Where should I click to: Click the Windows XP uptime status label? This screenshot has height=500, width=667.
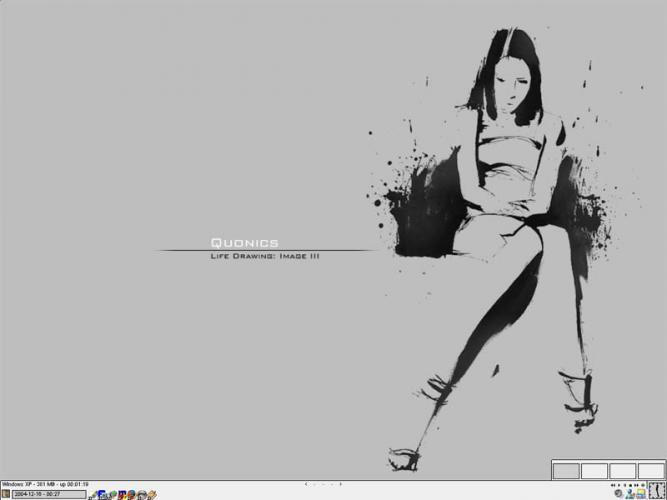[46, 484]
